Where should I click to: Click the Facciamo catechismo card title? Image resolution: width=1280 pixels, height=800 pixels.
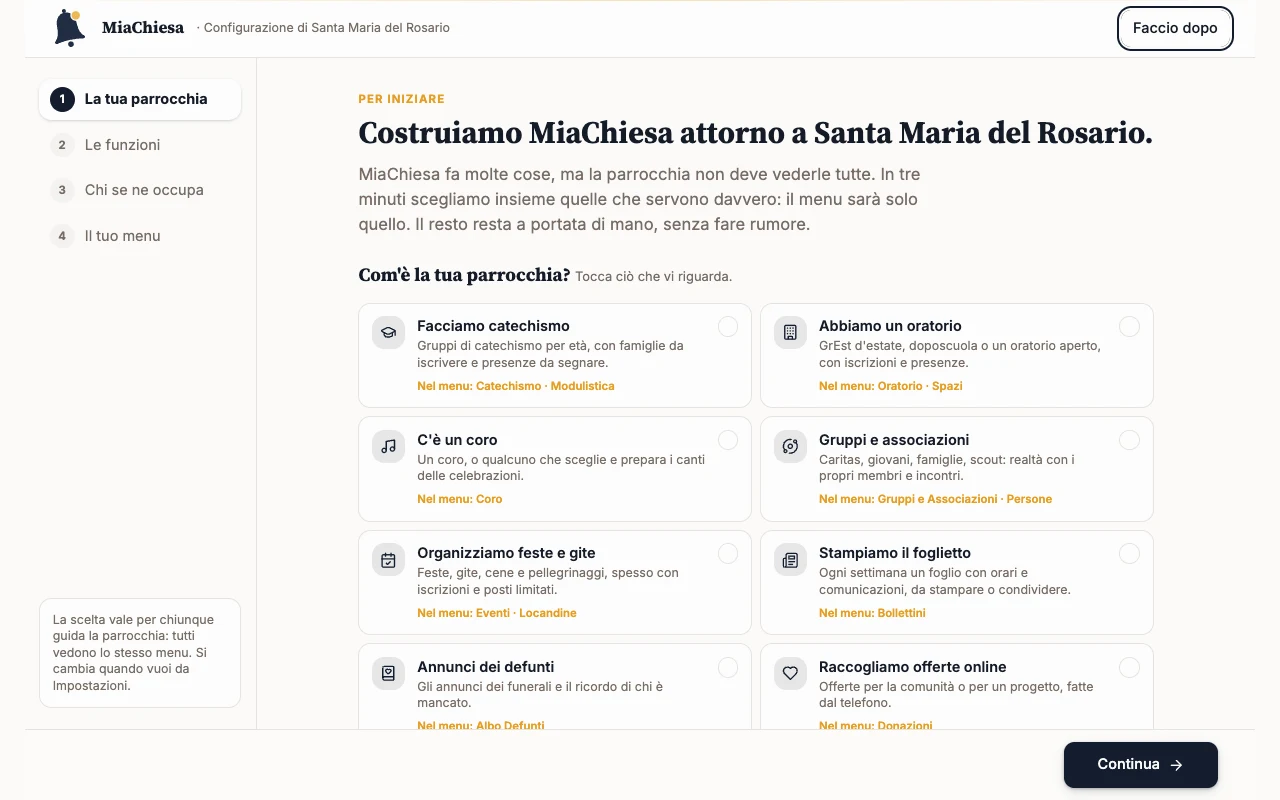coord(493,326)
